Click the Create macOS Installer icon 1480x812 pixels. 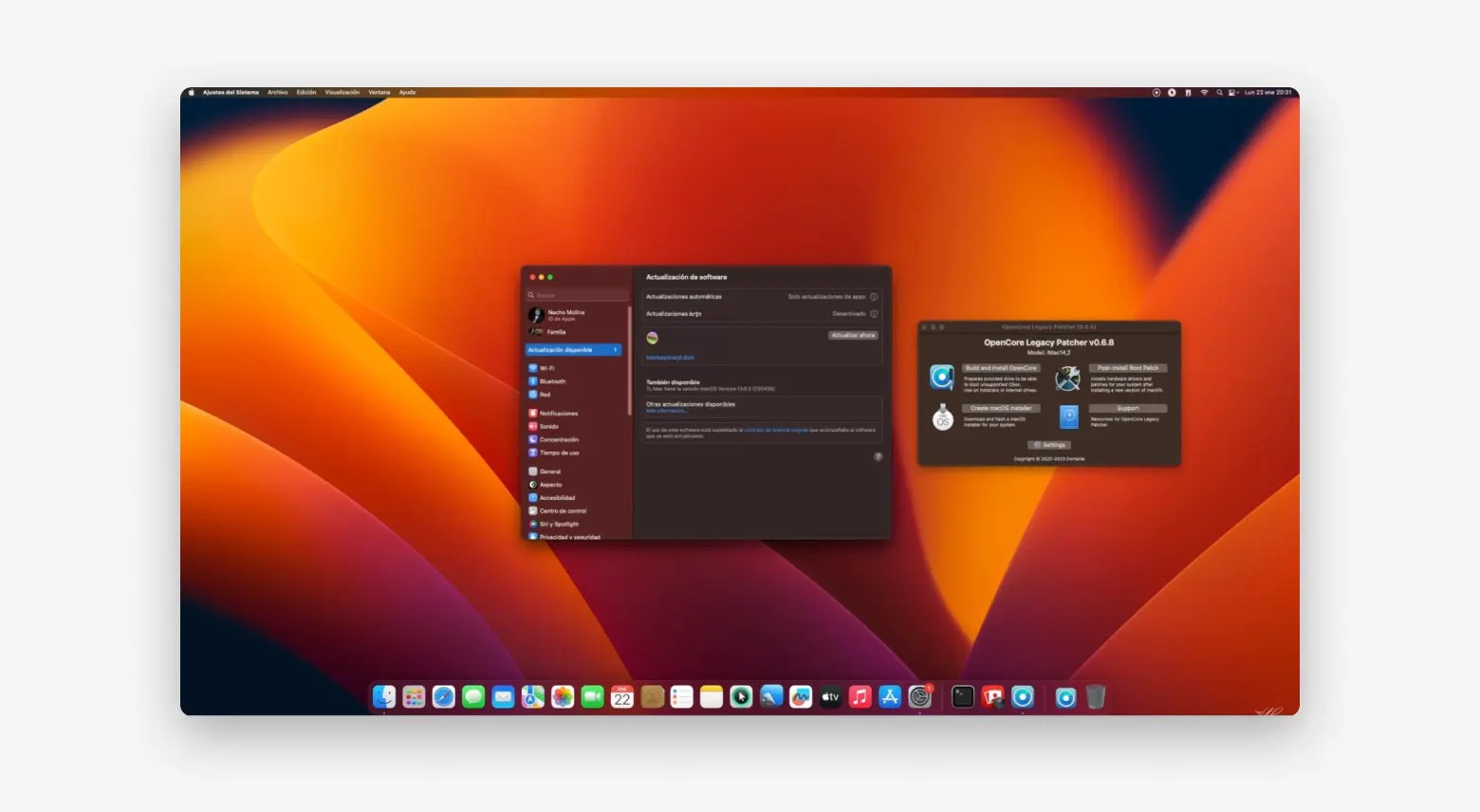[943, 417]
